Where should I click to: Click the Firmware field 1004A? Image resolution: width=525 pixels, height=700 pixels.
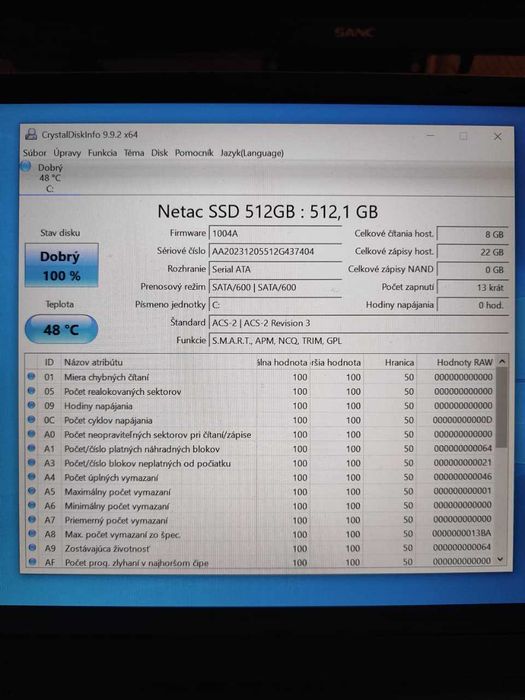coord(275,233)
